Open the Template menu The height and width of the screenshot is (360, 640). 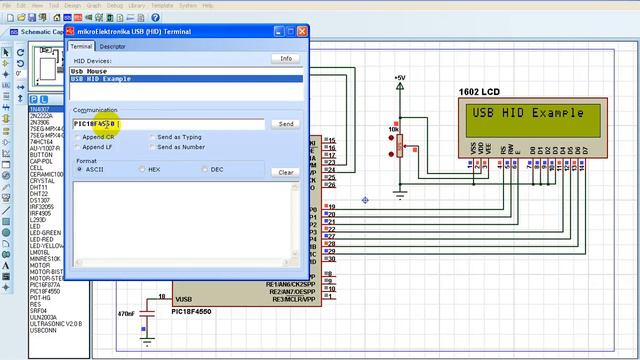[x=162, y=6]
